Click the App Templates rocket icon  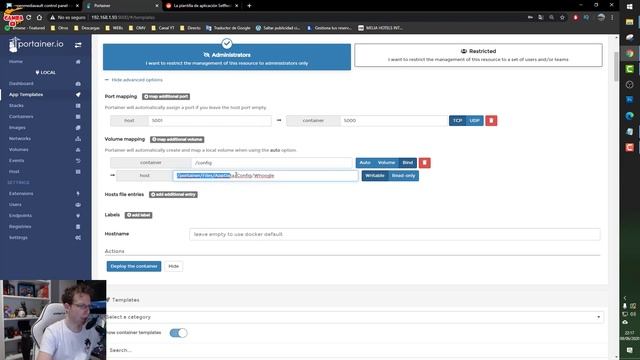click(78, 95)
